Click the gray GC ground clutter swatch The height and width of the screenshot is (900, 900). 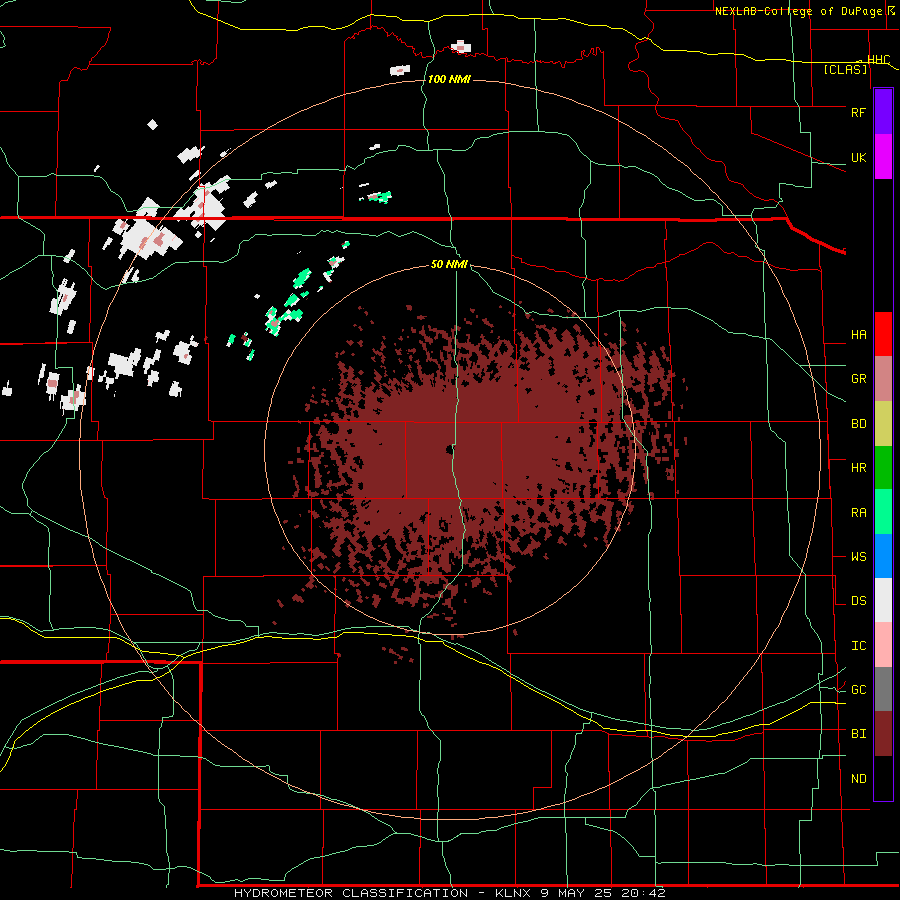[883, 689]
